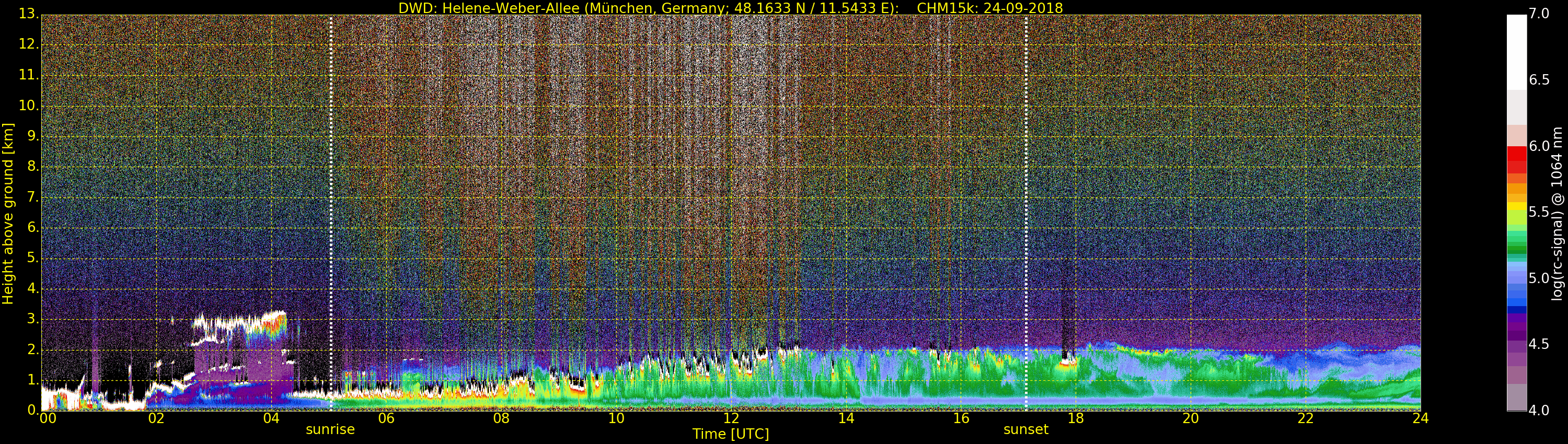1568x444 pixels.
Task: Click the 4.0 tick label on colorbar
Action: [1539, 411]
